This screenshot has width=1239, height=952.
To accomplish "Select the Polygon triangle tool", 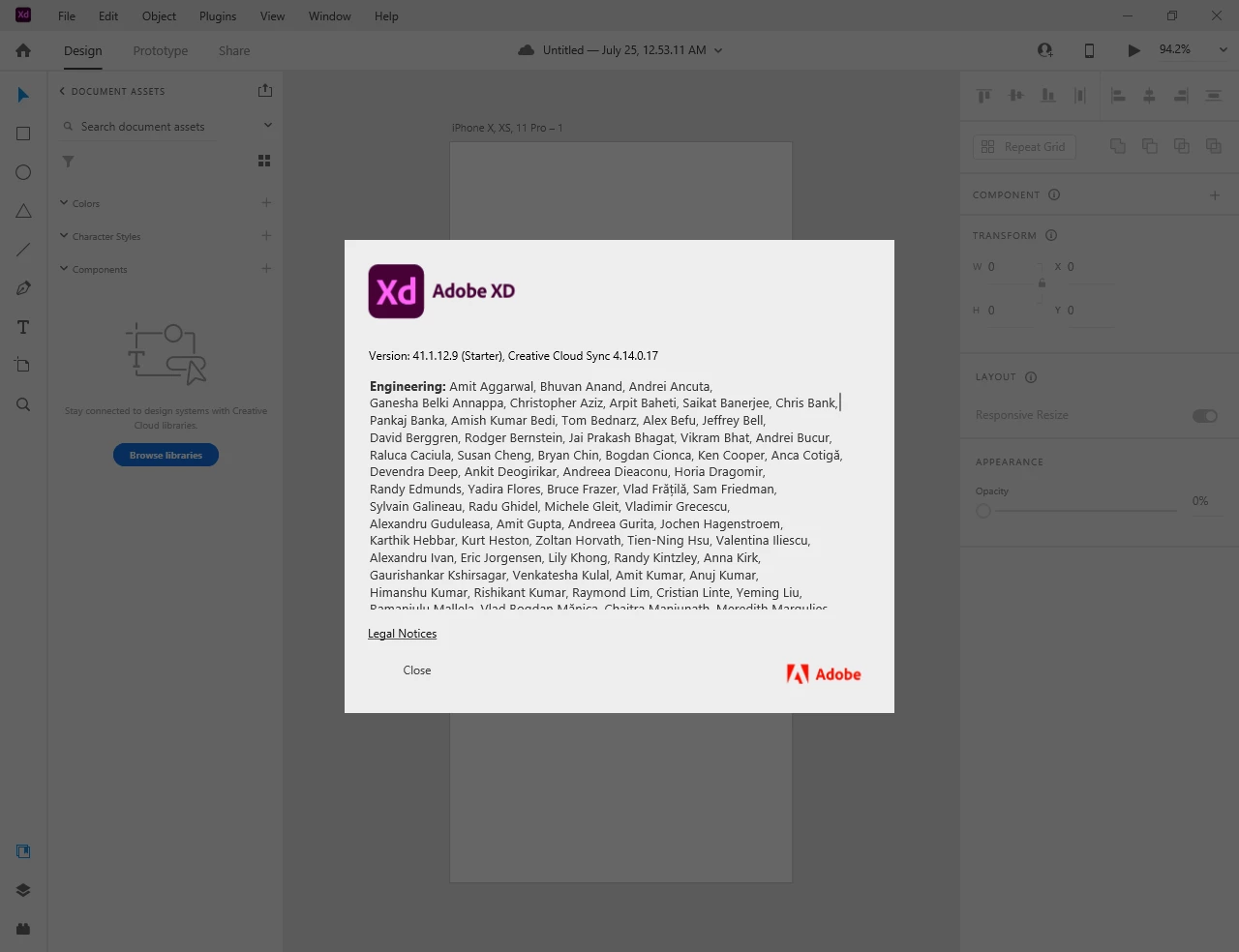I will tap(23, 211).
